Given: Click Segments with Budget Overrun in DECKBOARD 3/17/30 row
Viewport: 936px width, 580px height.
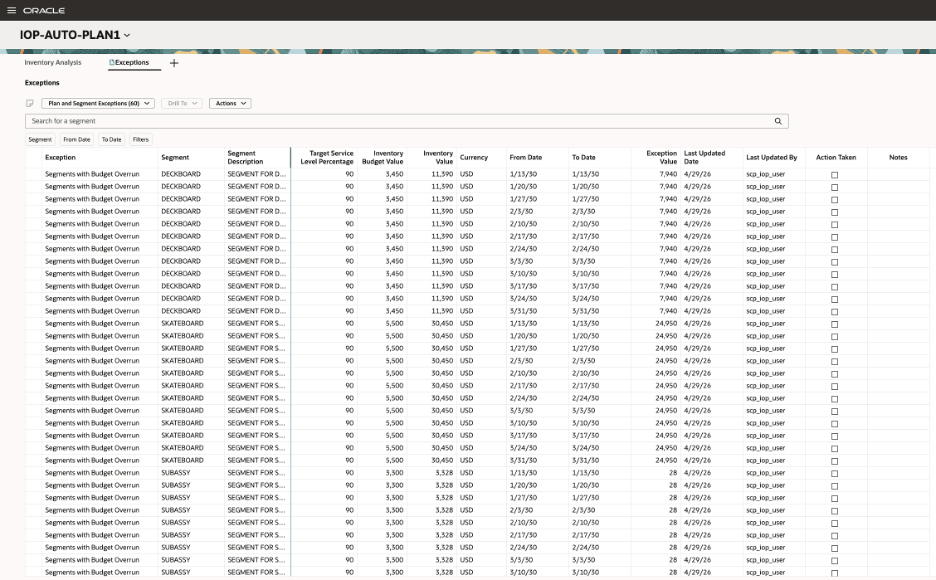Looking at the screenshot, I should point(92,286).
